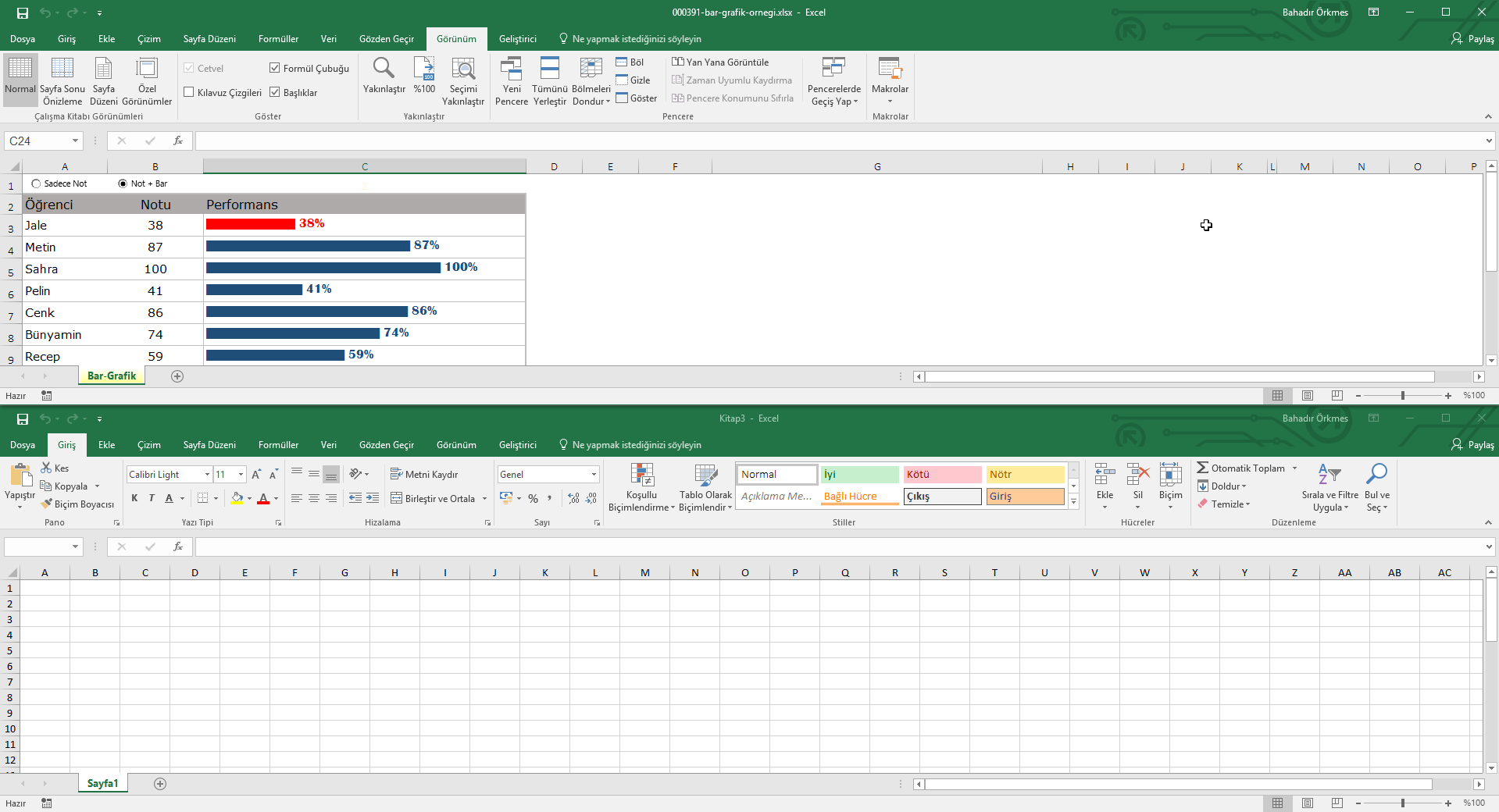This screenshot has height=812, width=1499.
Task: Apply the İyi cell style
Action: coord(859,474)
